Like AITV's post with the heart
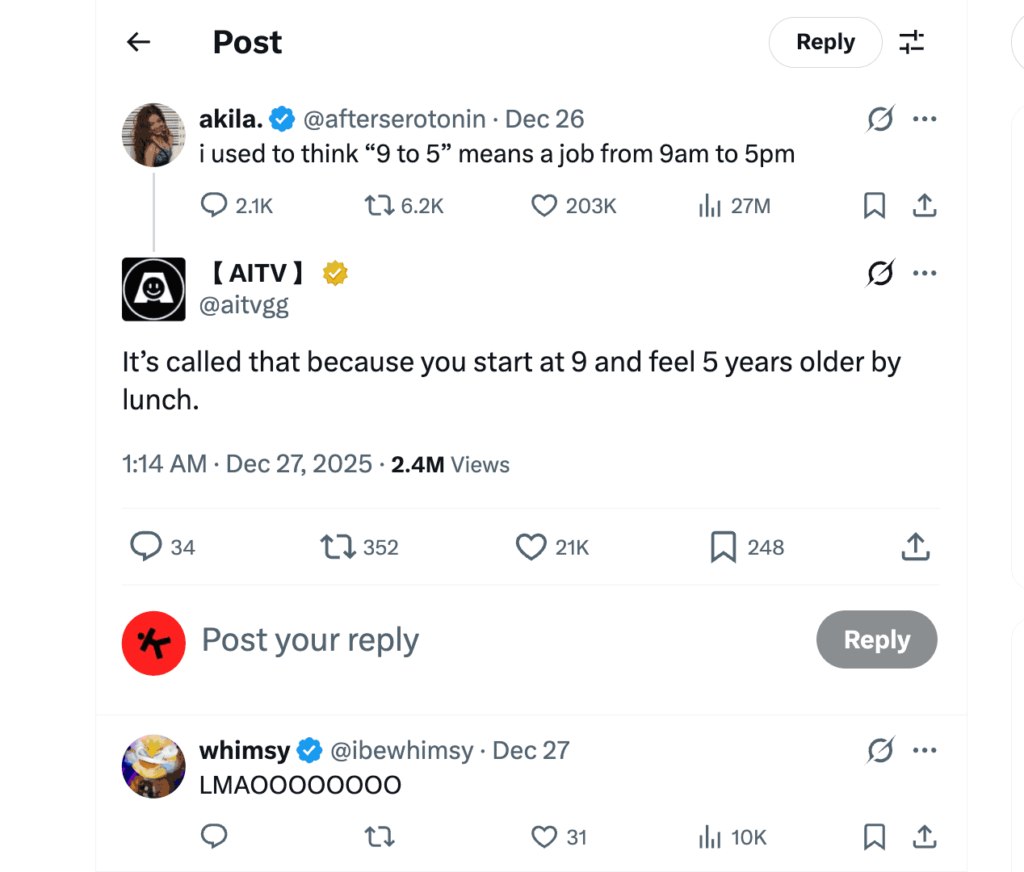 click(530, 547)
